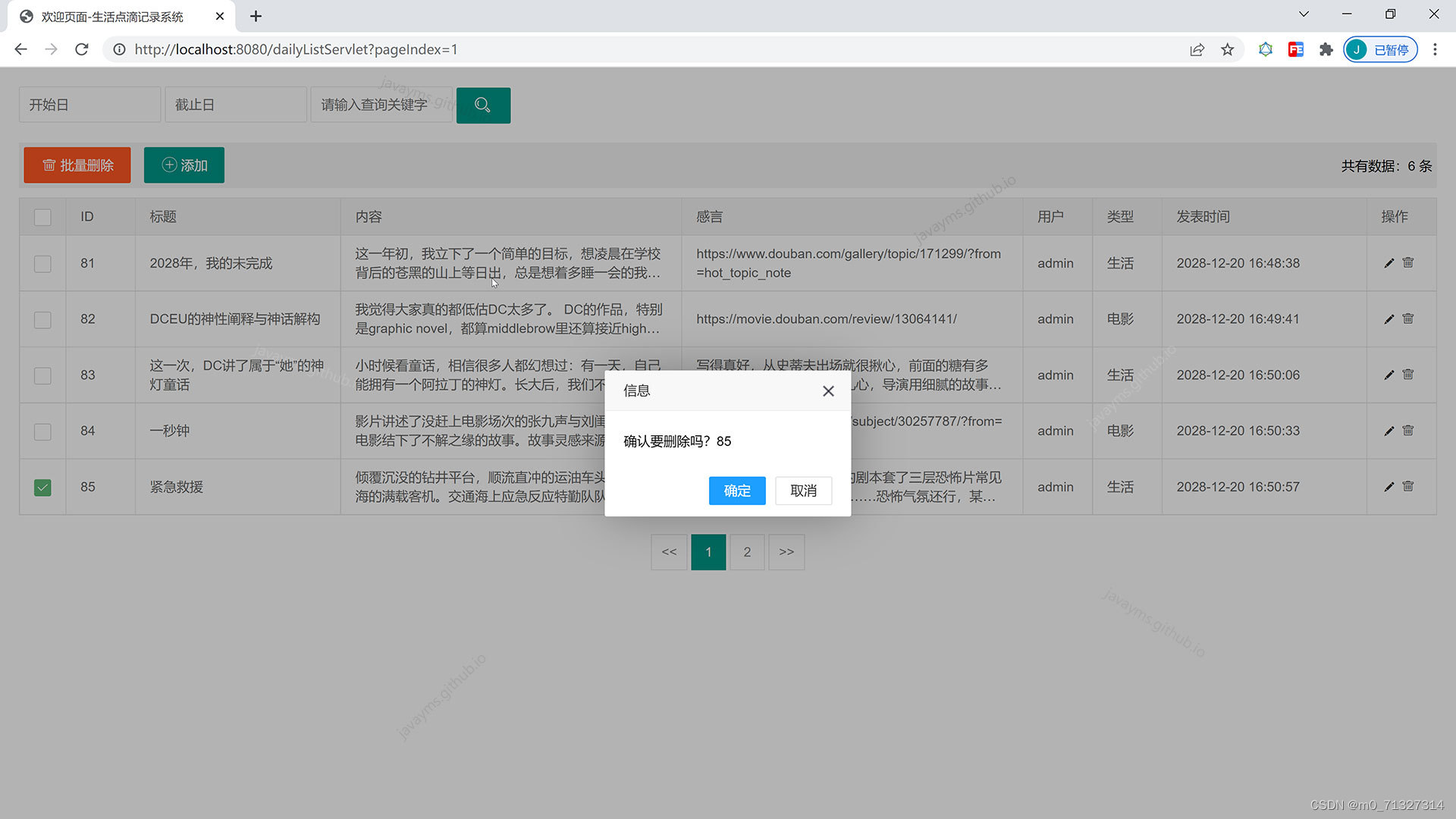1456x819 pixels.
Task: Go to previous page with << button
Action: pyautogui.click(x=669, y=552)
